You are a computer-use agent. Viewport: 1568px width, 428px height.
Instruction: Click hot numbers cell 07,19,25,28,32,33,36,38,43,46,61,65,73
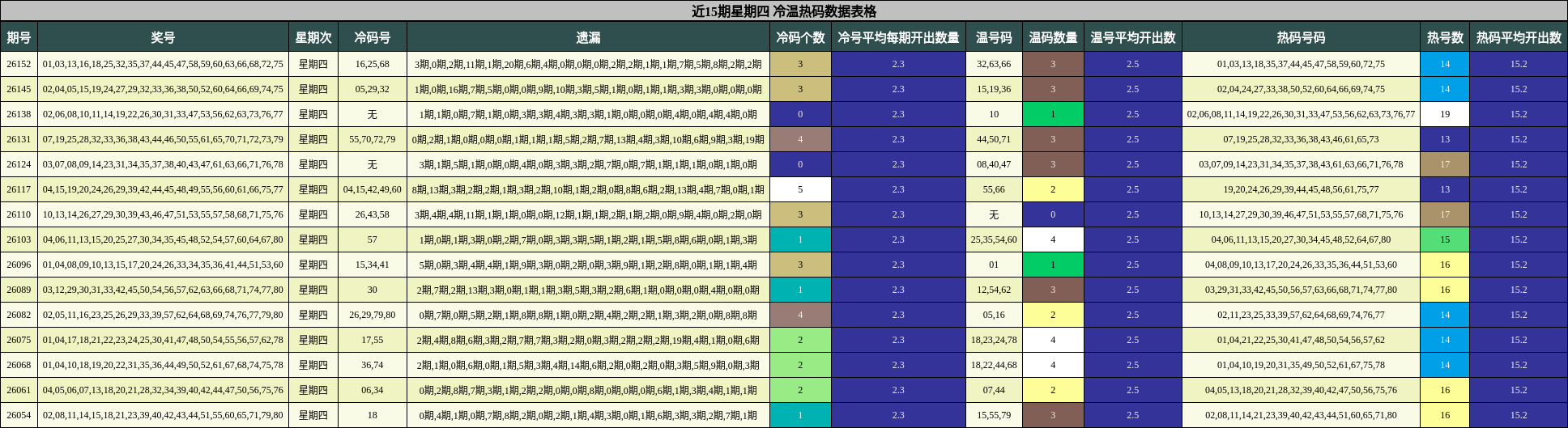(1301, 139)
